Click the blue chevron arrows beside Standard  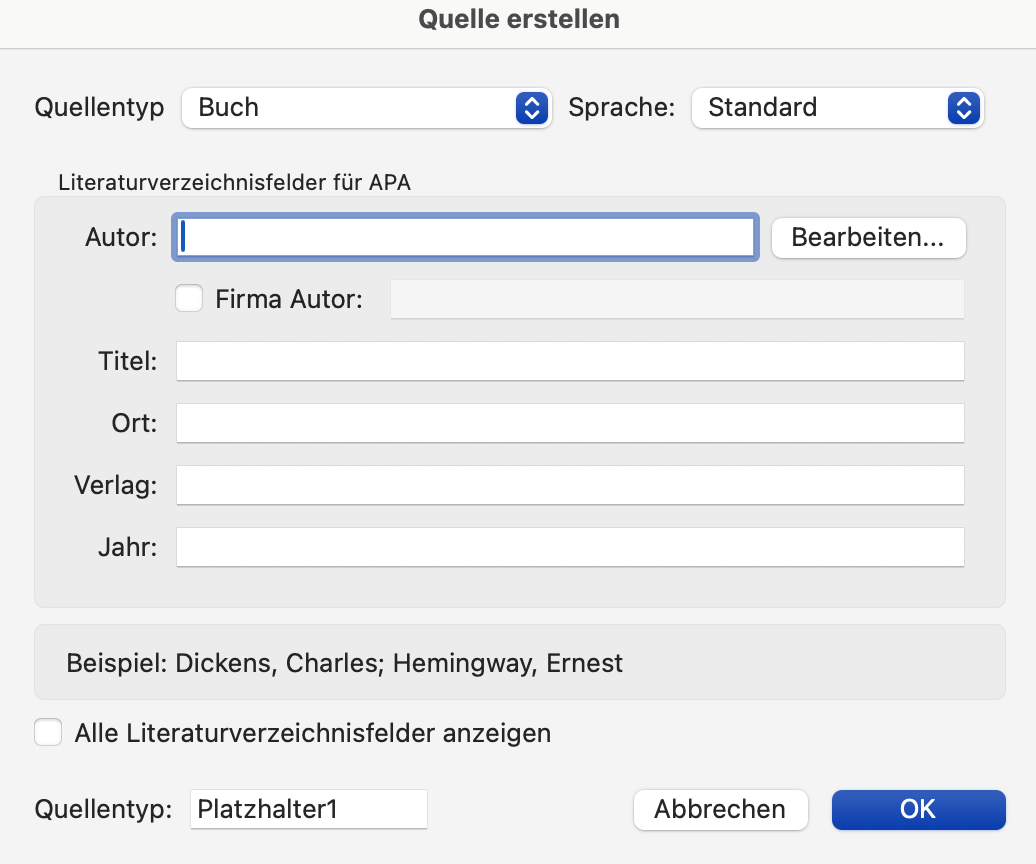point(963,108)
